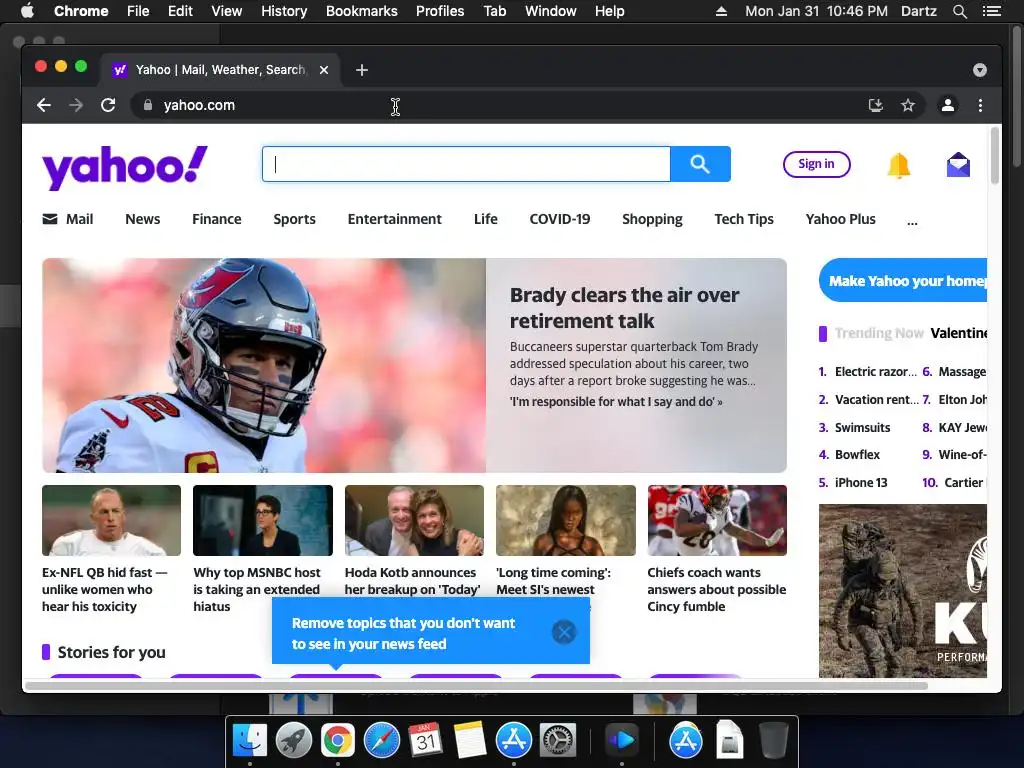Select trending item Vacation rent...
The width and height of the screenshot is (1024, 768).
coord(876,399)
